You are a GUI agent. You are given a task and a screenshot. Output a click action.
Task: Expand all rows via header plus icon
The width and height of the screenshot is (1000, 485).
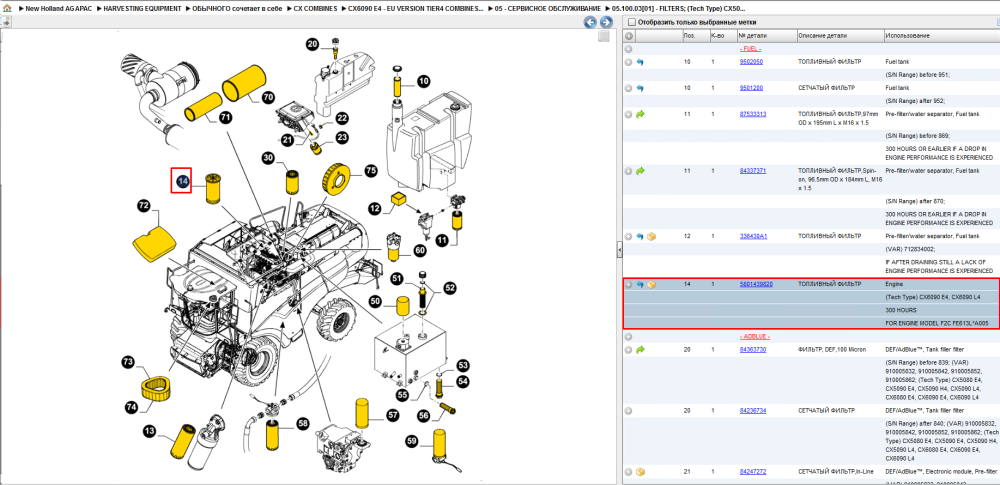coord(629,36)
